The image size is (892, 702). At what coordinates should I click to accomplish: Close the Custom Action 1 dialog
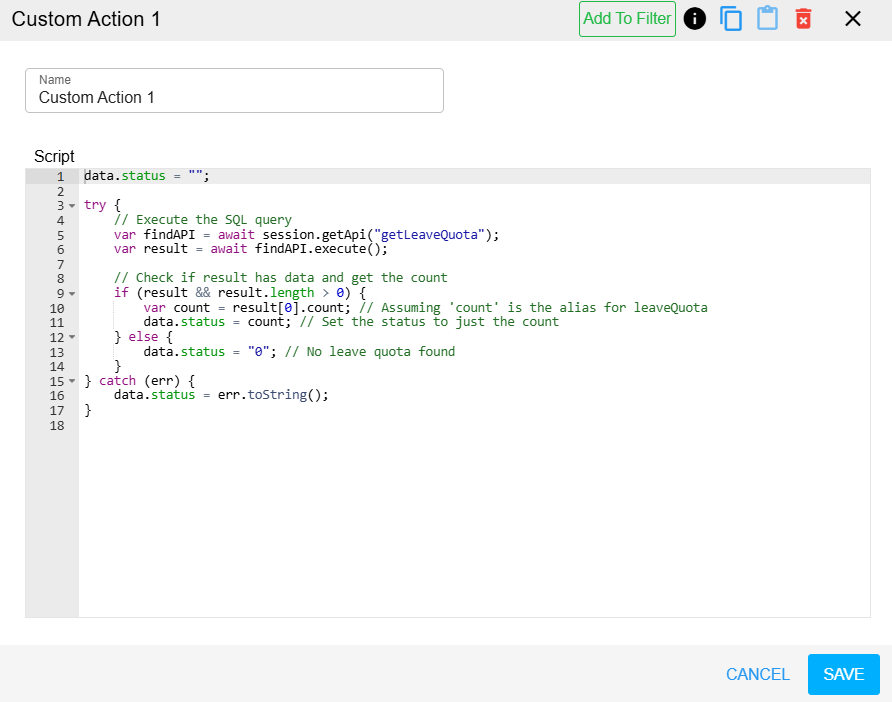[x=853, y=19]
